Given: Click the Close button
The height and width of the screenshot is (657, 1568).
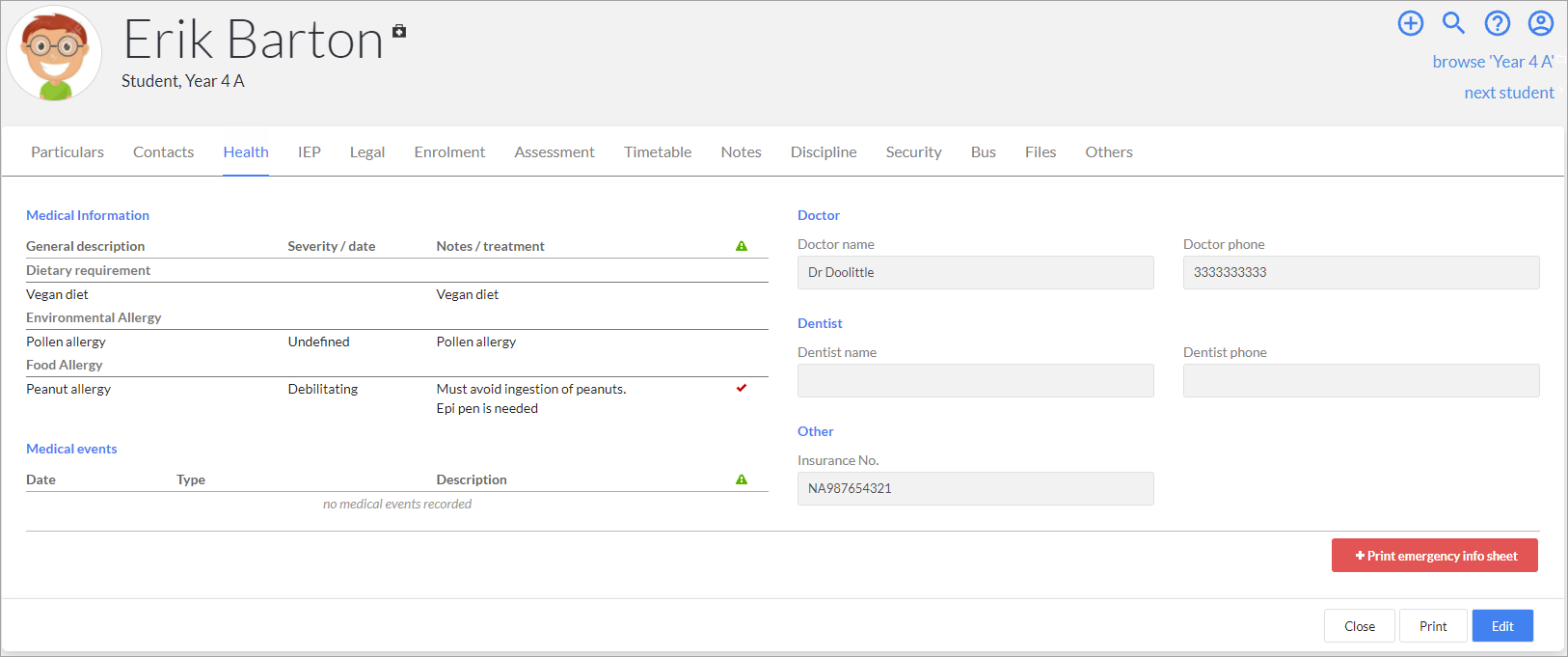Looking at the screenshot, I should (x=1360, y=626).
